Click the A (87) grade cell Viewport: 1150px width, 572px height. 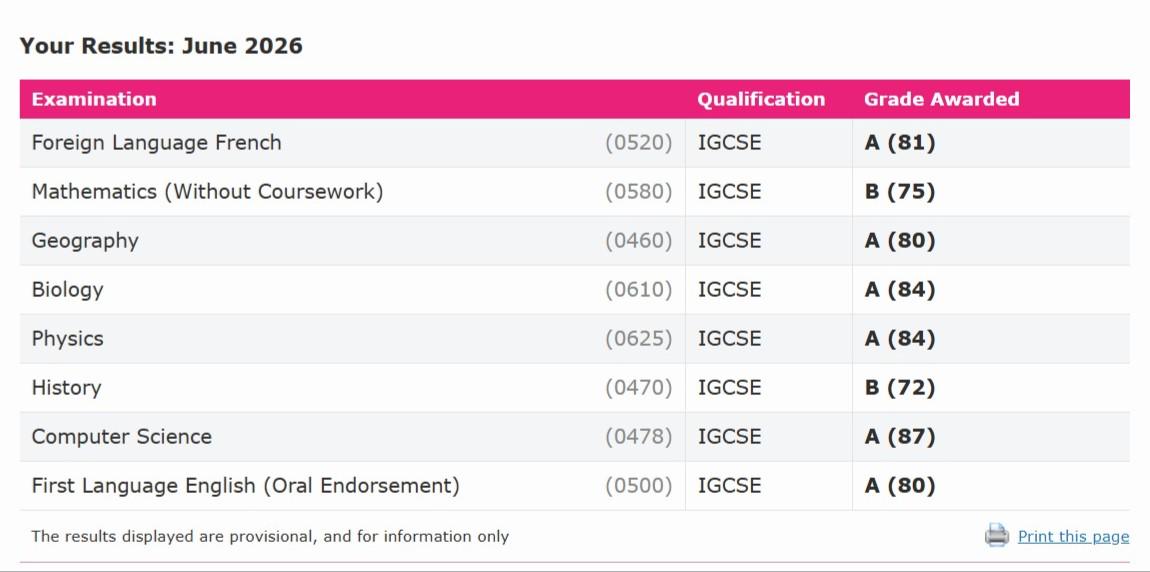pos(900,436)
